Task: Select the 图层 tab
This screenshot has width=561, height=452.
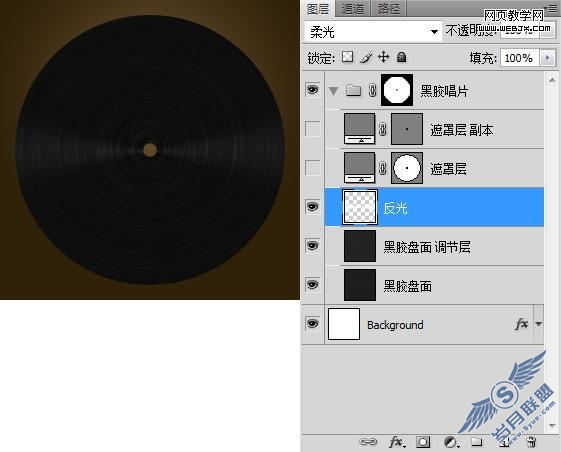Action: click(x=318, y=9)
